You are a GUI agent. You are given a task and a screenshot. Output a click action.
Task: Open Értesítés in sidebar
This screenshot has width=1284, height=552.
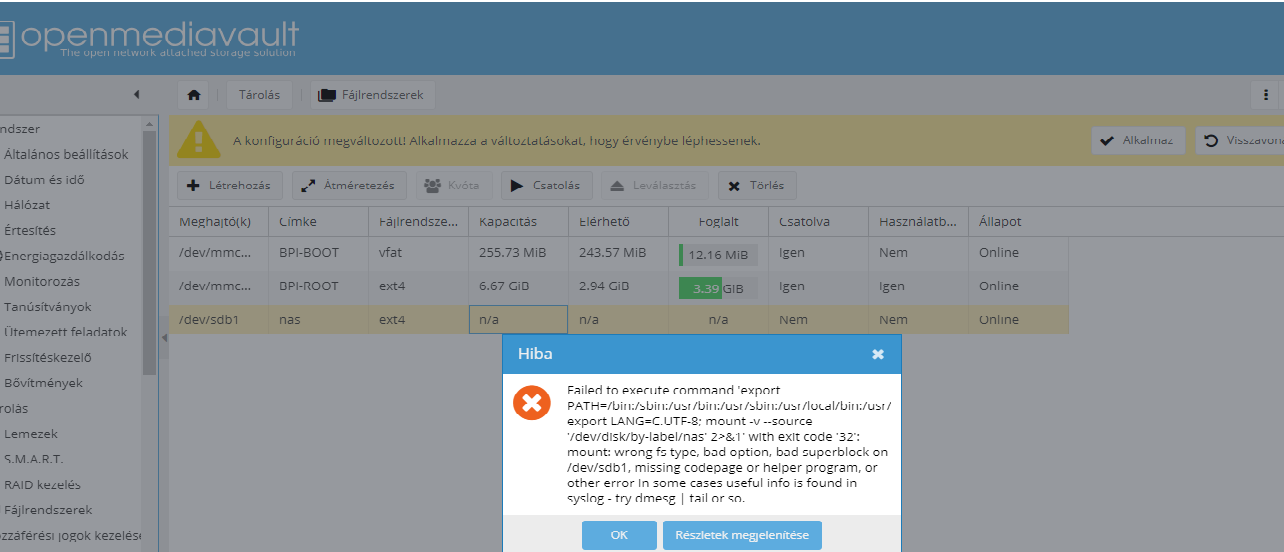coord(30,230)
